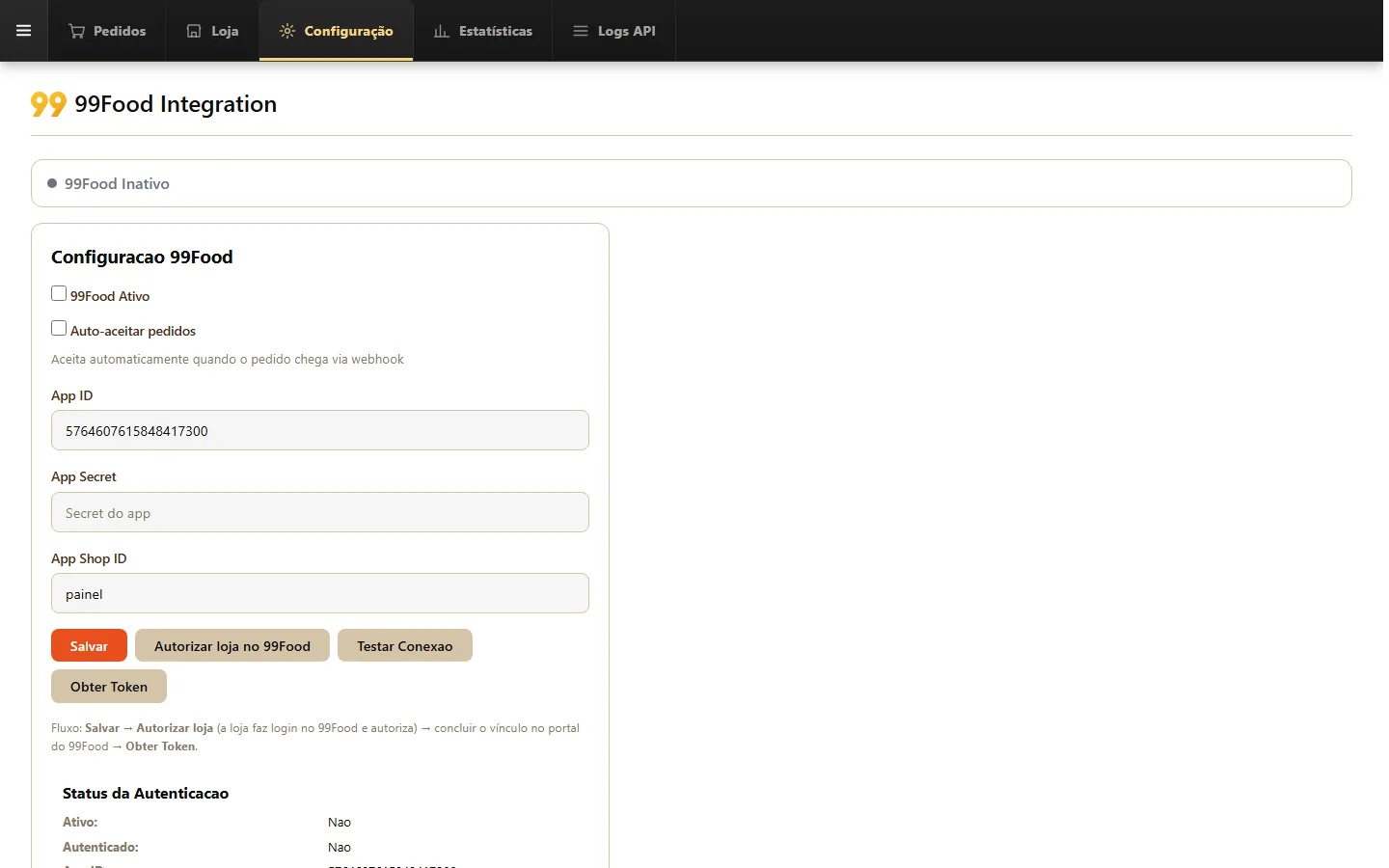Click the Fluxo instructions text

coord(315,737)
